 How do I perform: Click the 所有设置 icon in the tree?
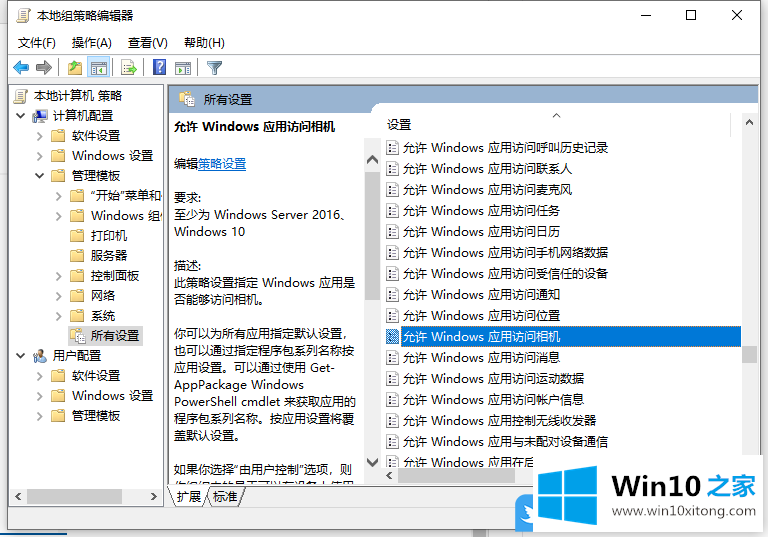click(x=78, y=336)
